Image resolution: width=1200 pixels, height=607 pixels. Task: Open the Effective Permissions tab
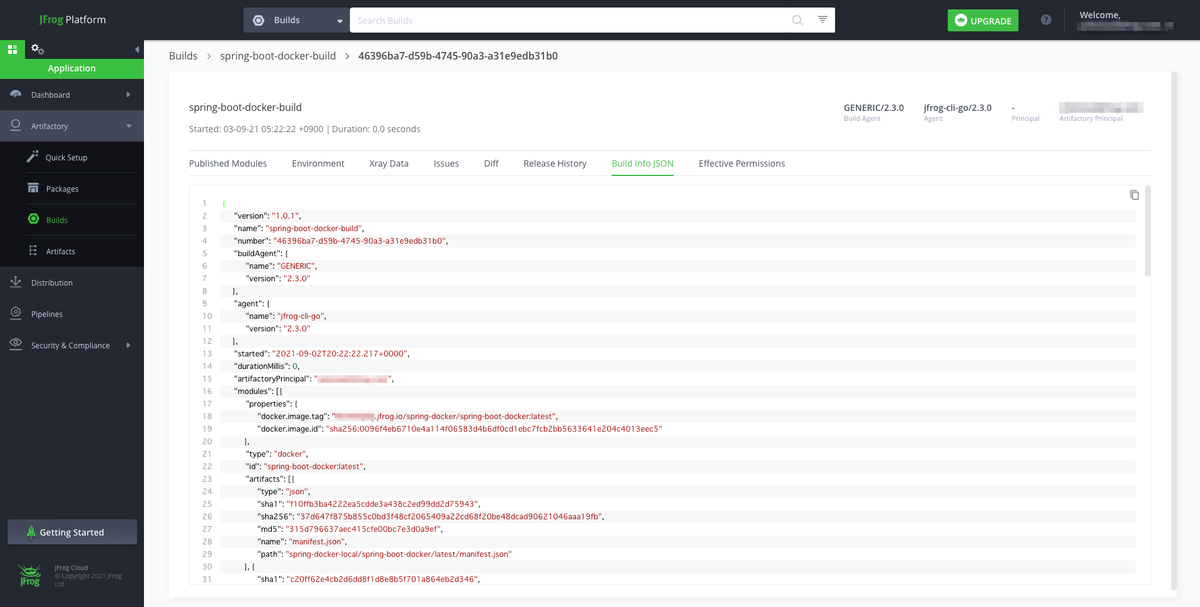point(742,163)
